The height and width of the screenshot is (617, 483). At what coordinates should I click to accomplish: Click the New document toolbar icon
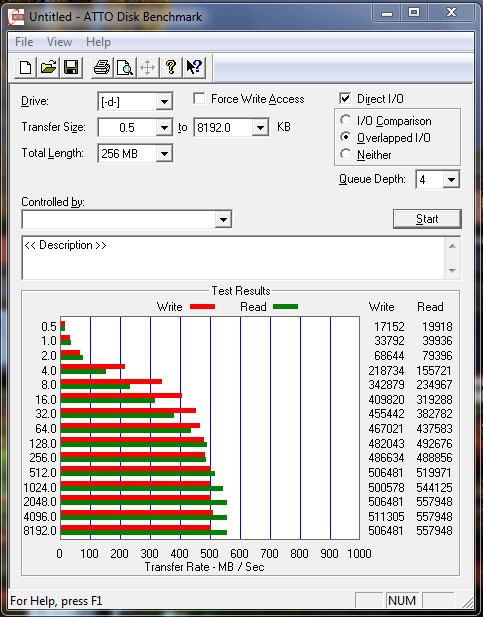[x=26, y=67]
